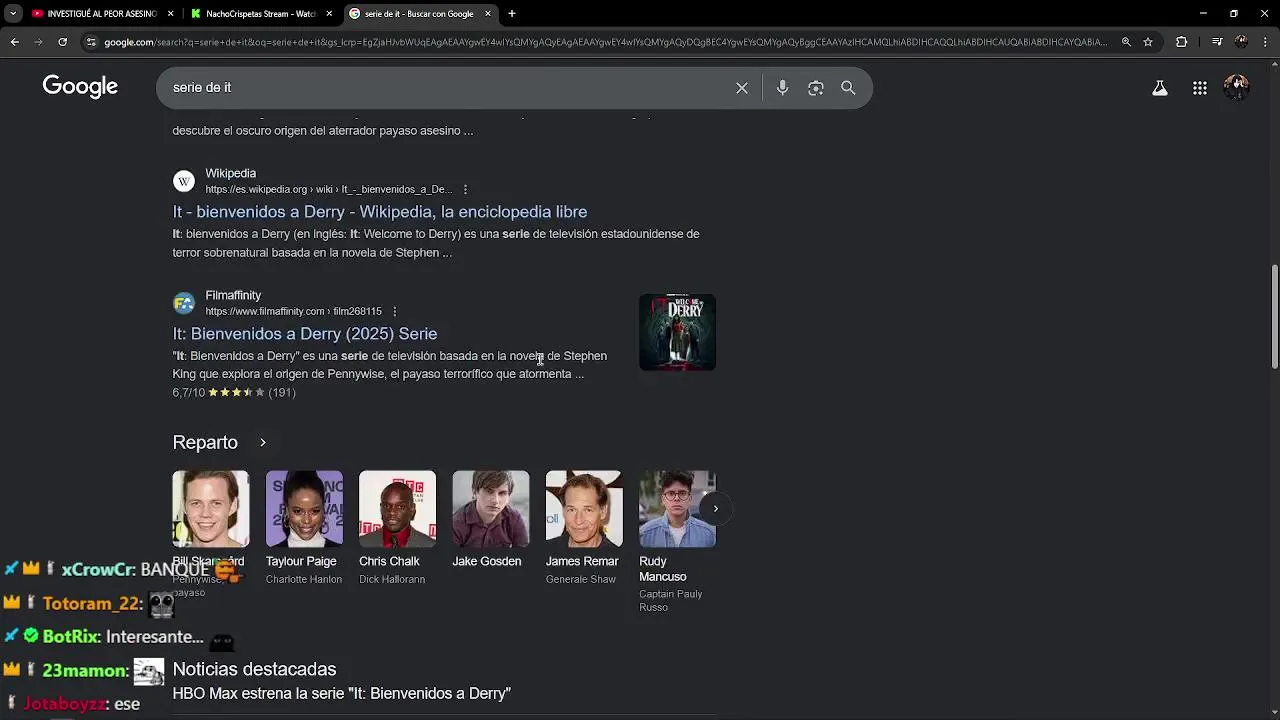Click the 6,7/10 rating text
Image resolution: width=1280 pixels, height=720 pixels.
tap(188, 393)
